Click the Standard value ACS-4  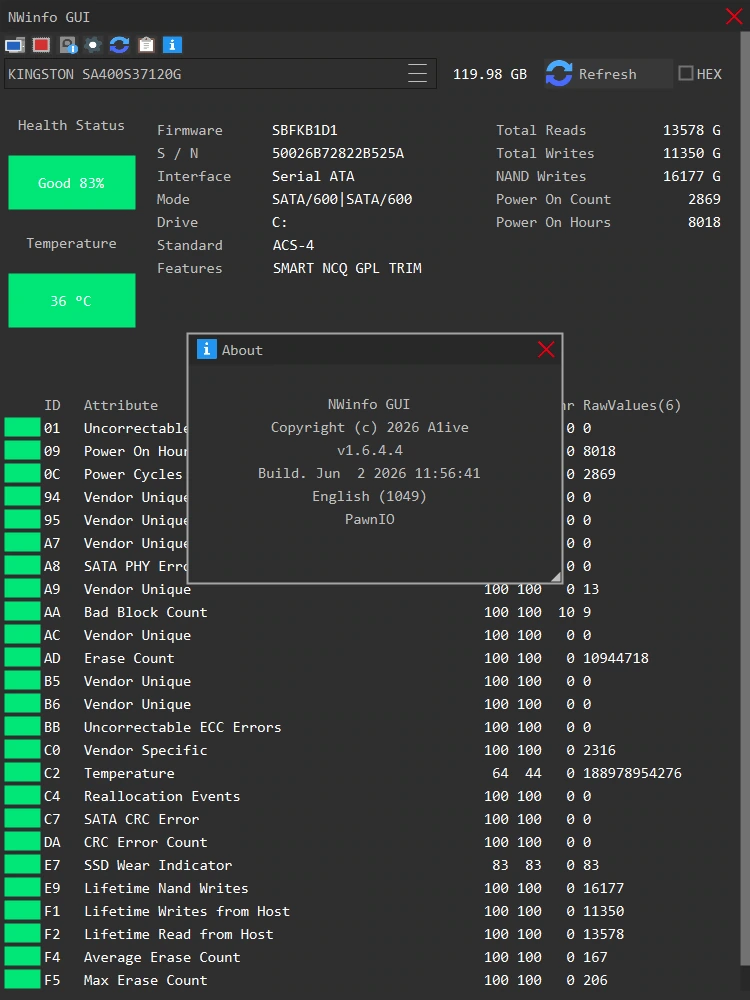[293, 245]
